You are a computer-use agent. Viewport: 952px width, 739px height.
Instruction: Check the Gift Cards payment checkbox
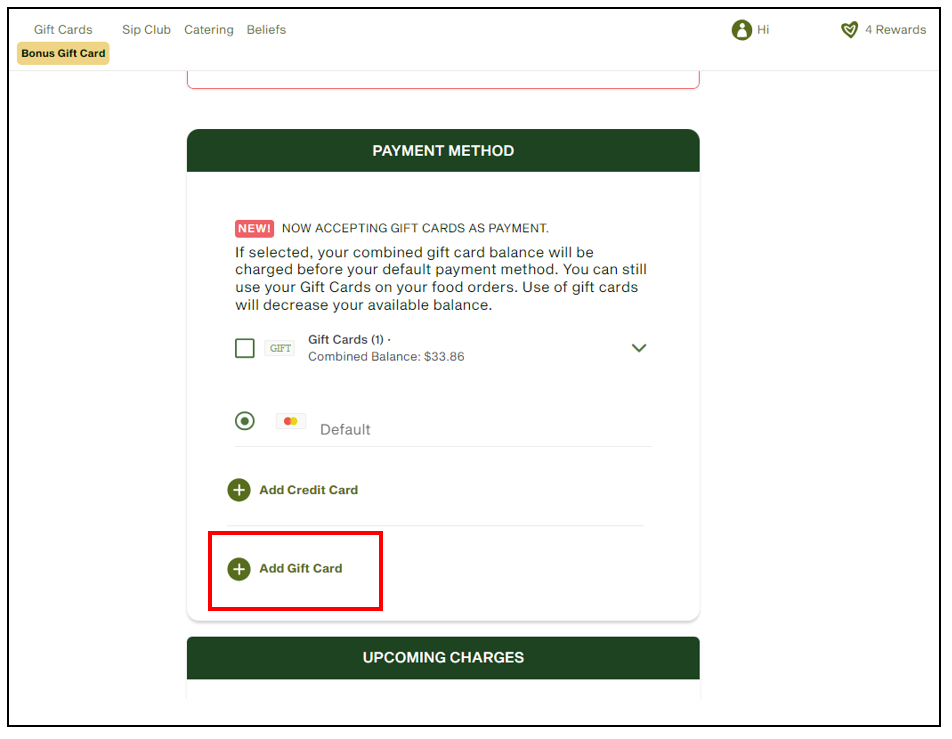pyautogui.click(x=245, y=348)
